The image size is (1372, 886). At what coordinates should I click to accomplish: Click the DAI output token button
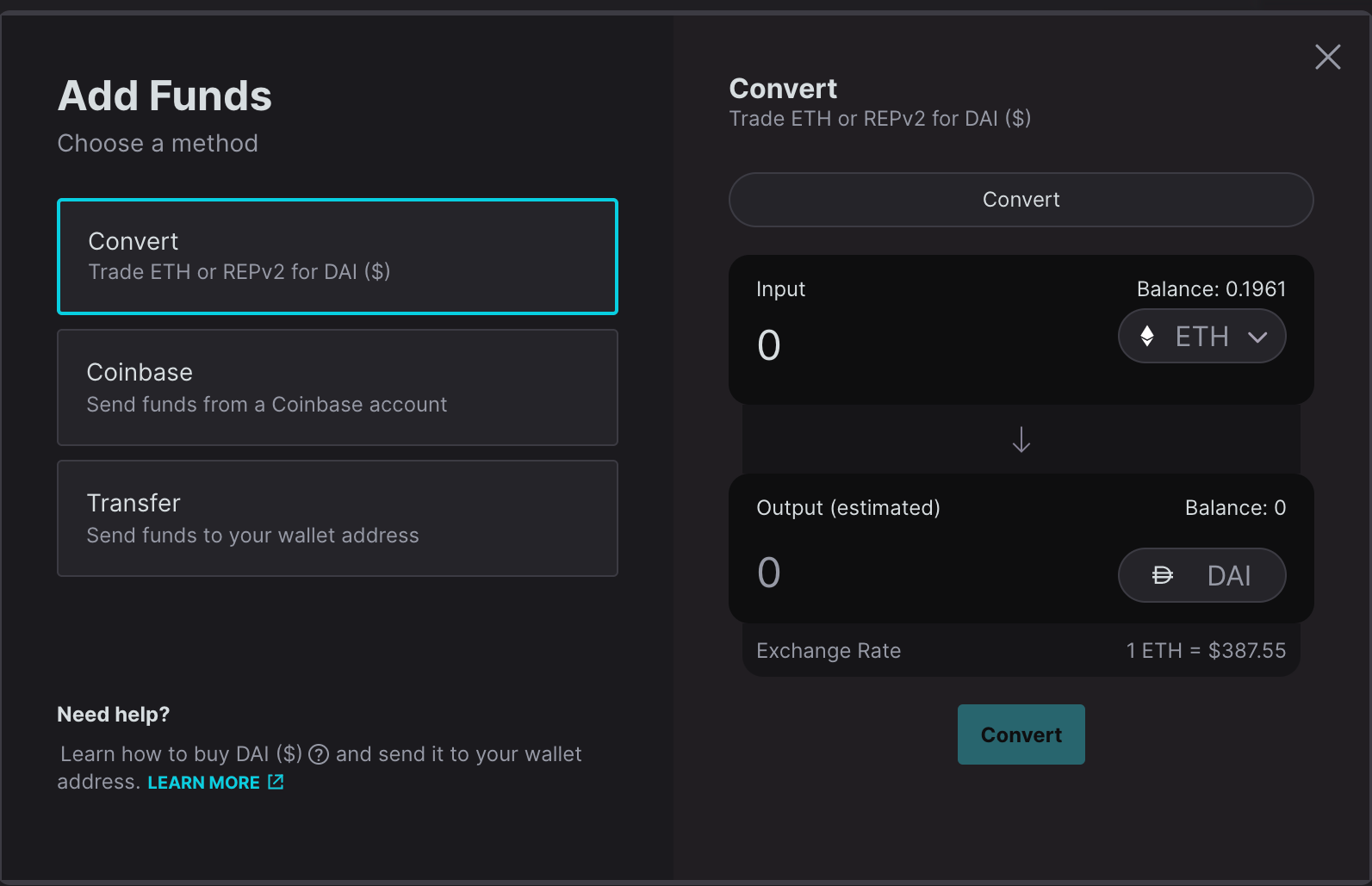point(1201,575)
